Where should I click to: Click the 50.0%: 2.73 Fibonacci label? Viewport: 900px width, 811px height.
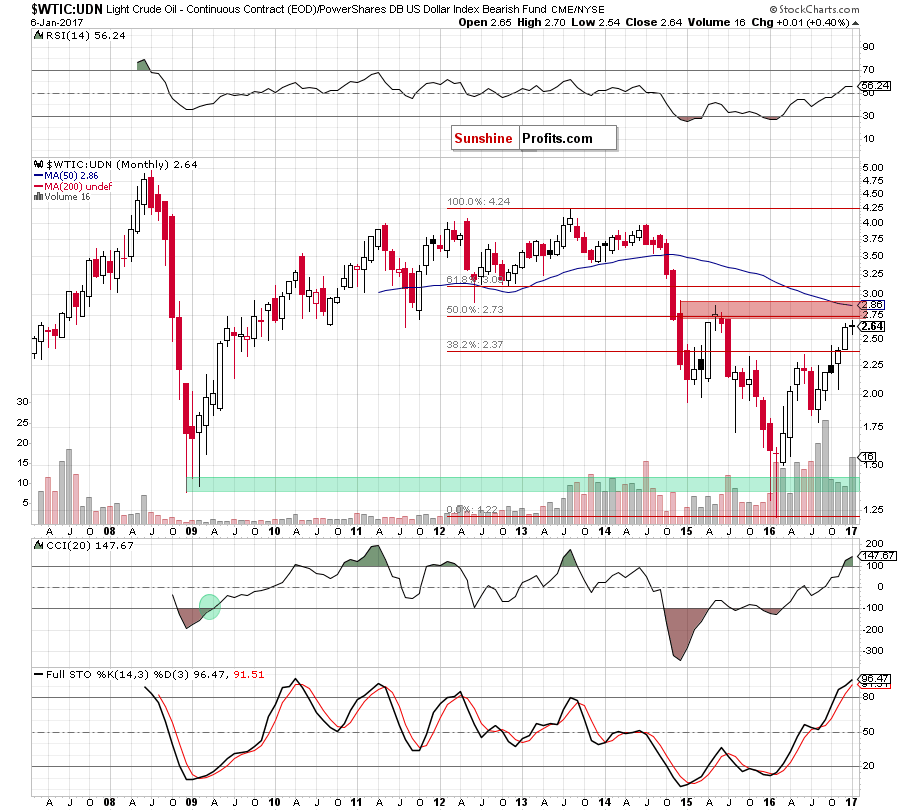475,309
